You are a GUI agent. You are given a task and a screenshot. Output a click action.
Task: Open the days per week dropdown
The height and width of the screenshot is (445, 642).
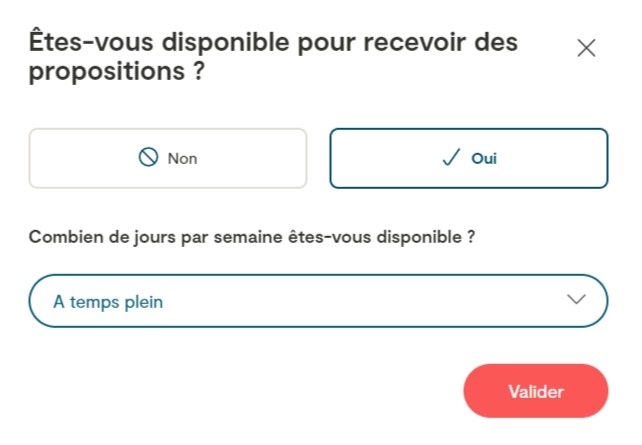pyautogui.click(x=318, y=301)
